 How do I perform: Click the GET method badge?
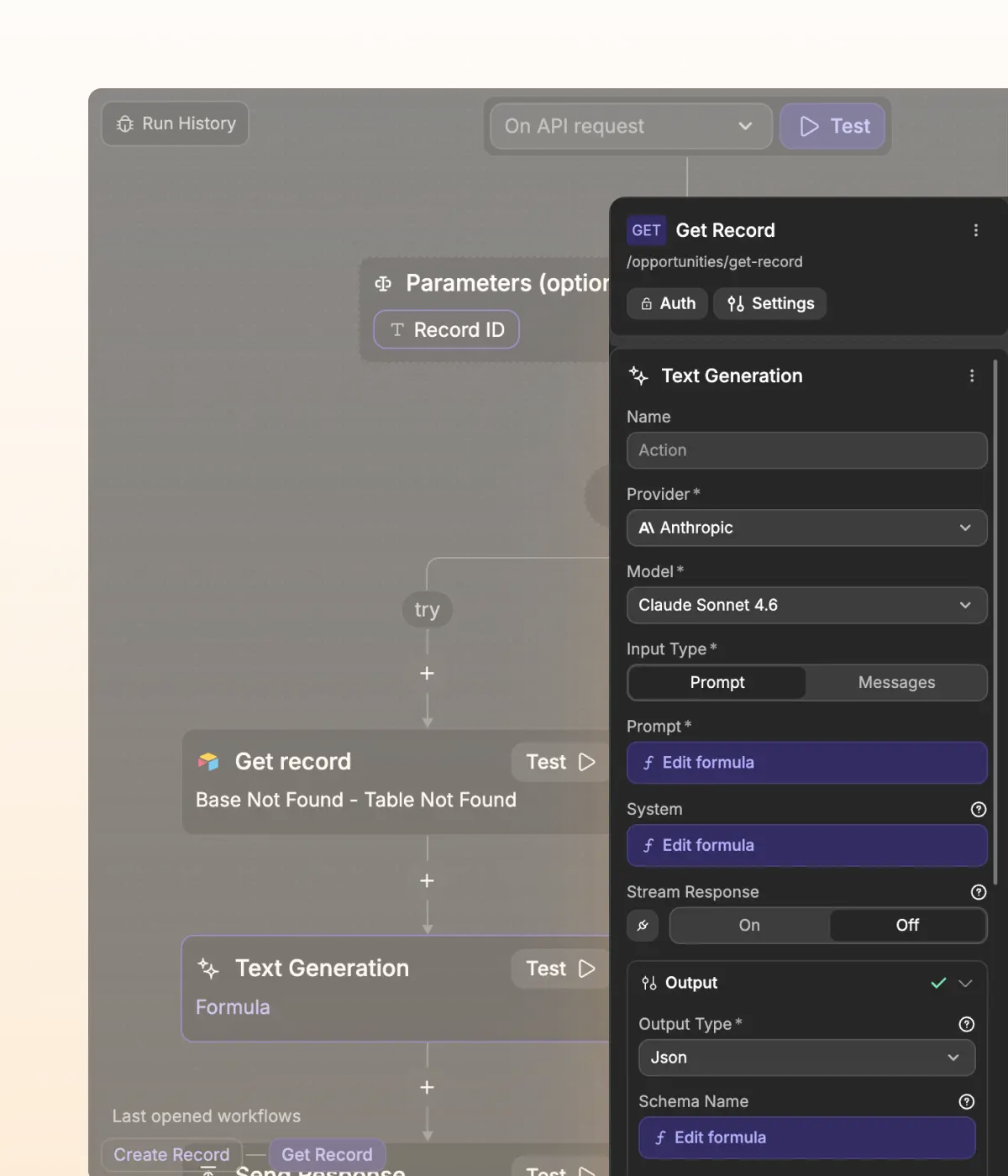(x=646, y=230)
